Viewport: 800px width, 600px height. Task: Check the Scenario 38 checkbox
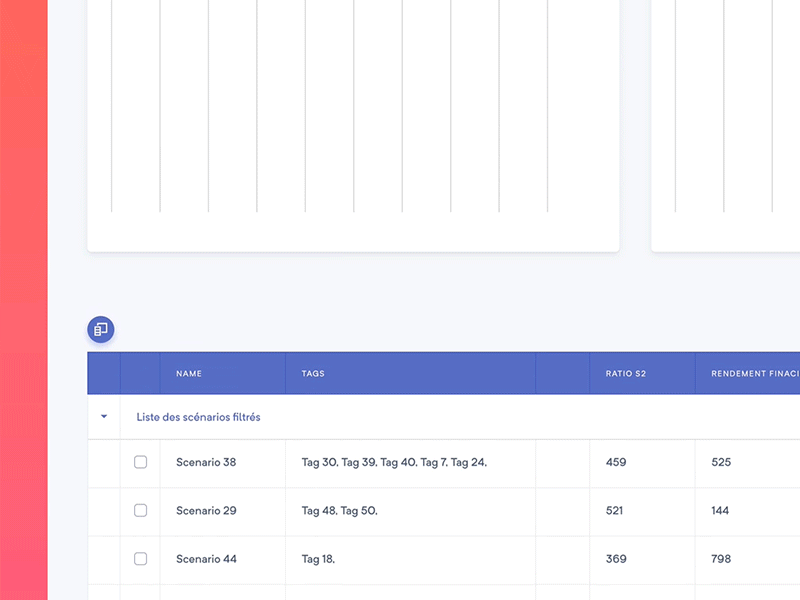(140, 462)
